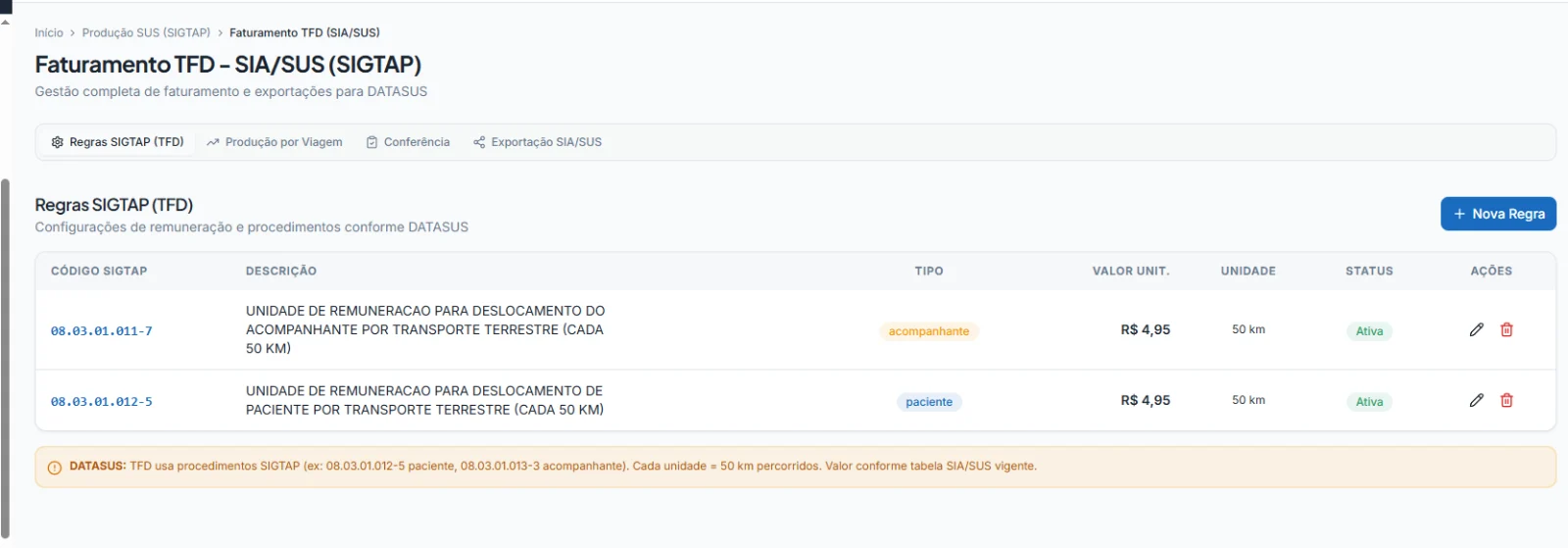Click the clipboard icon on Conferência tab

(x=371, y=142)
